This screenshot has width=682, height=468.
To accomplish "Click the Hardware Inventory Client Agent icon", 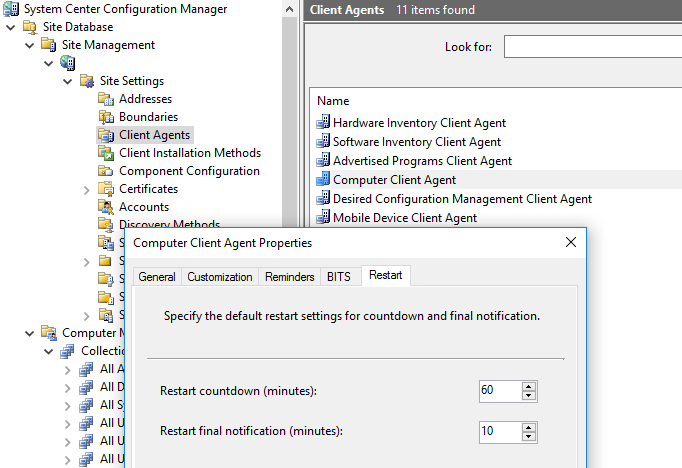I will tap(323, 122).
